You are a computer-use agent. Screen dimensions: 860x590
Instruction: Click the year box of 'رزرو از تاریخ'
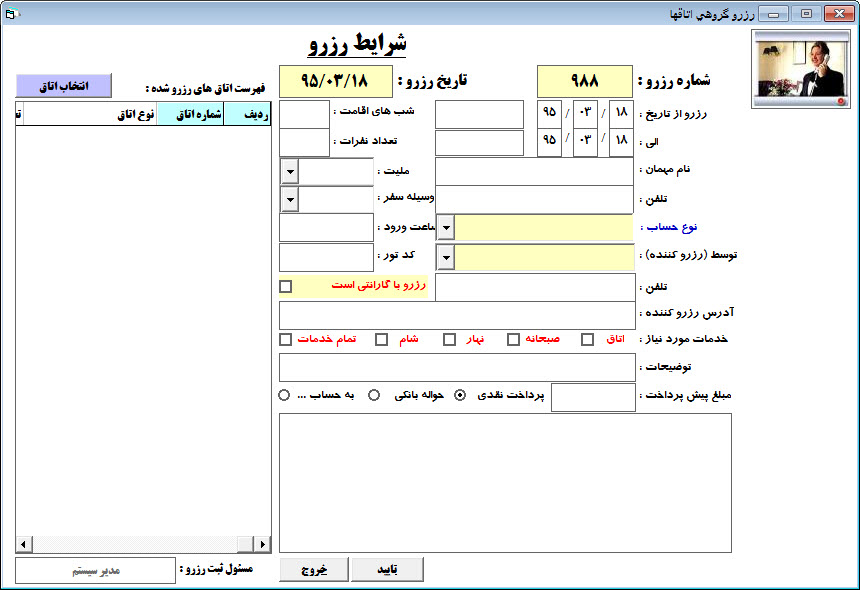click(x=550, y=114)
